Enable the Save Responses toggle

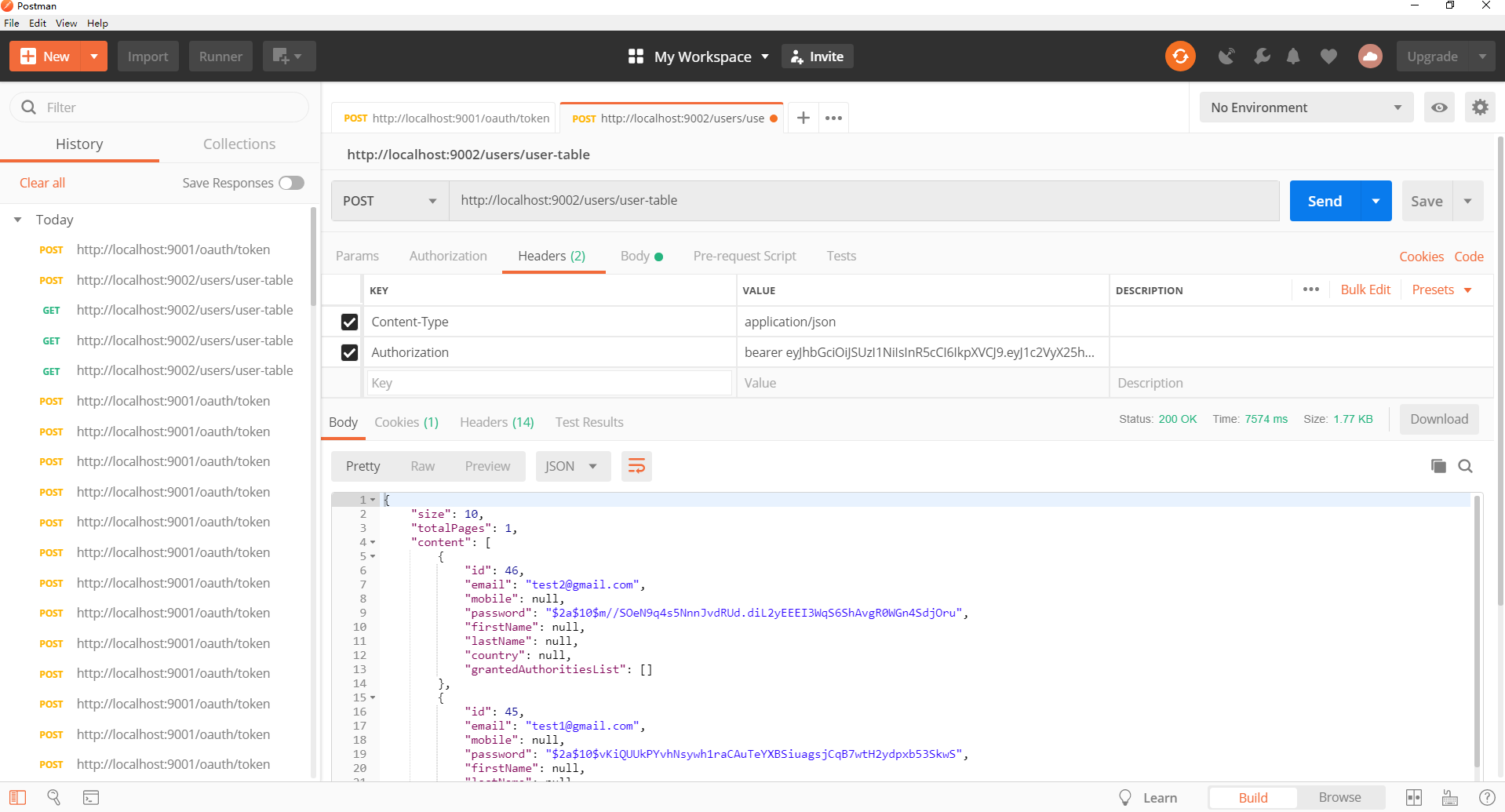(291, 183)
